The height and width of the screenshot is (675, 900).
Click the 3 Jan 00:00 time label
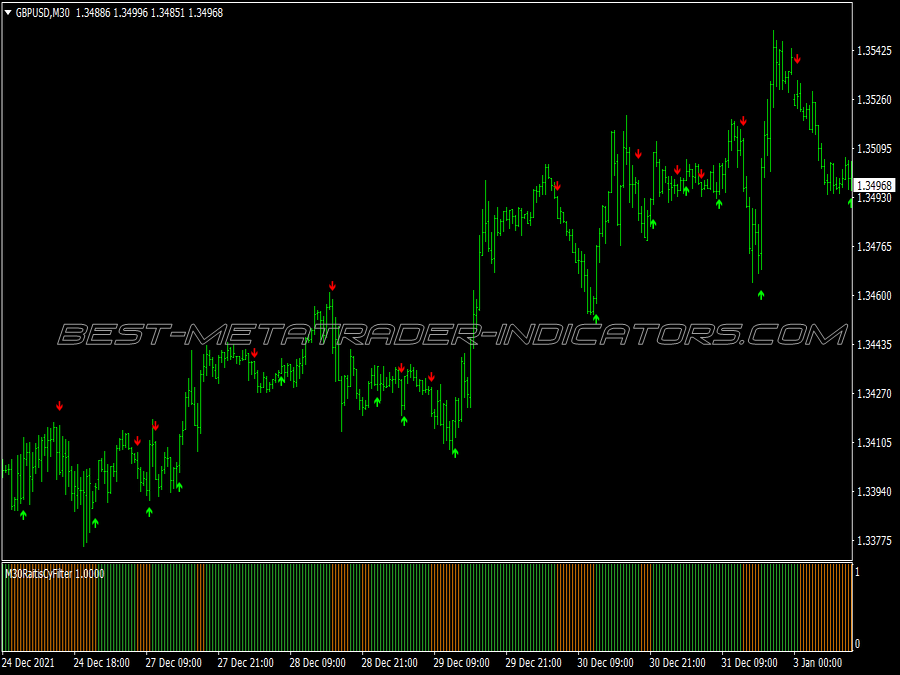click(818, 662)
